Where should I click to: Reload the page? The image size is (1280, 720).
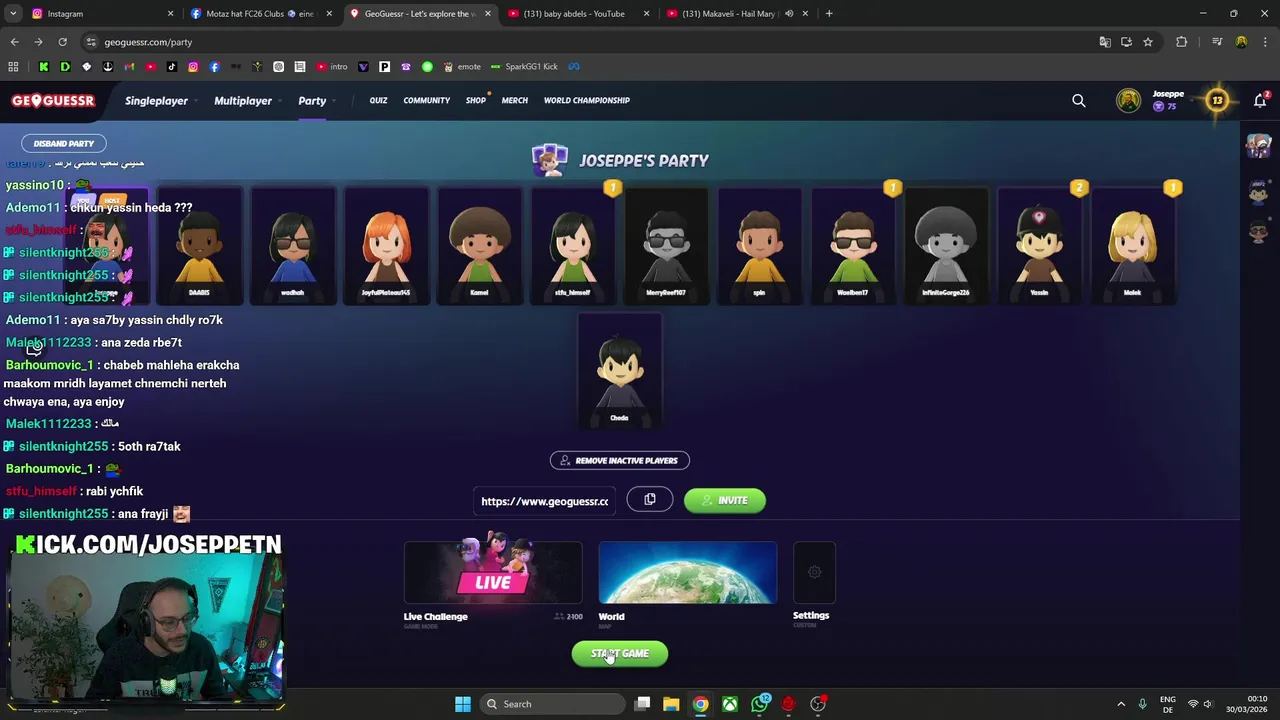(x=62, y=42)
